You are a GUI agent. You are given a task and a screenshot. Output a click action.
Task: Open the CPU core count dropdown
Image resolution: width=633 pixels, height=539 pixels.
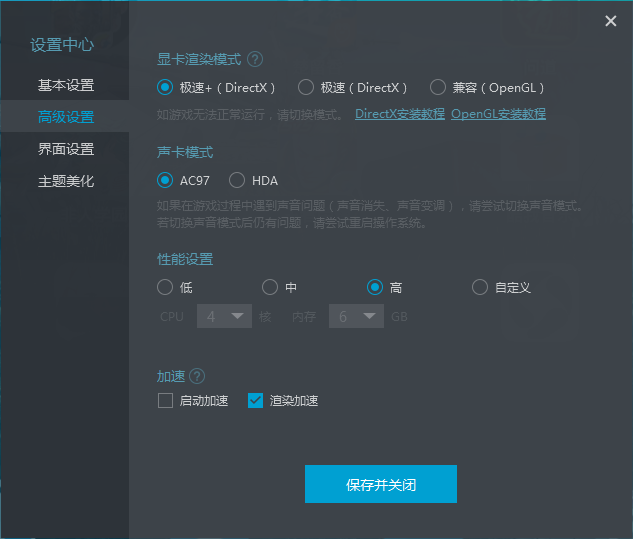224,316
